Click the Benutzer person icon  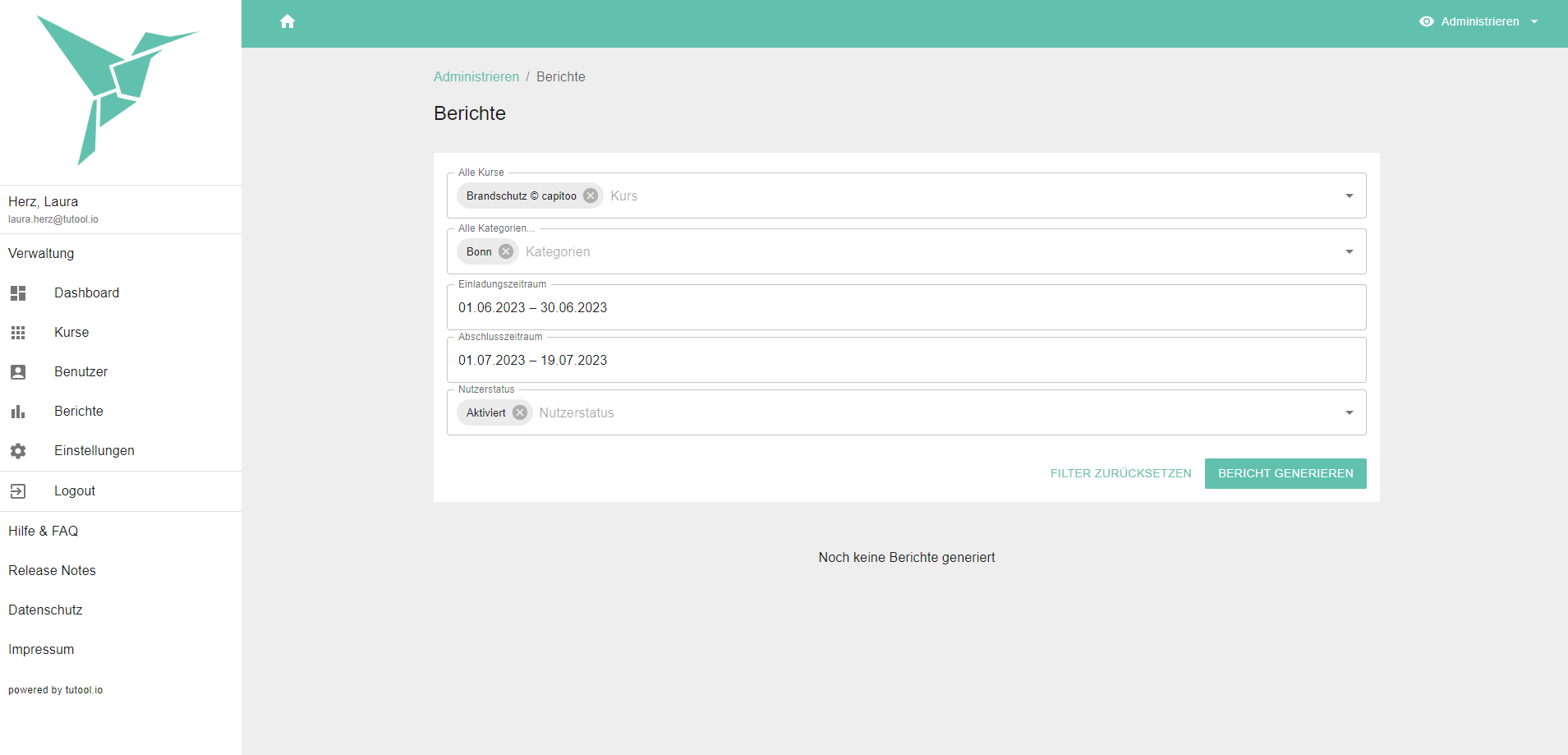[x=18, y=372]
